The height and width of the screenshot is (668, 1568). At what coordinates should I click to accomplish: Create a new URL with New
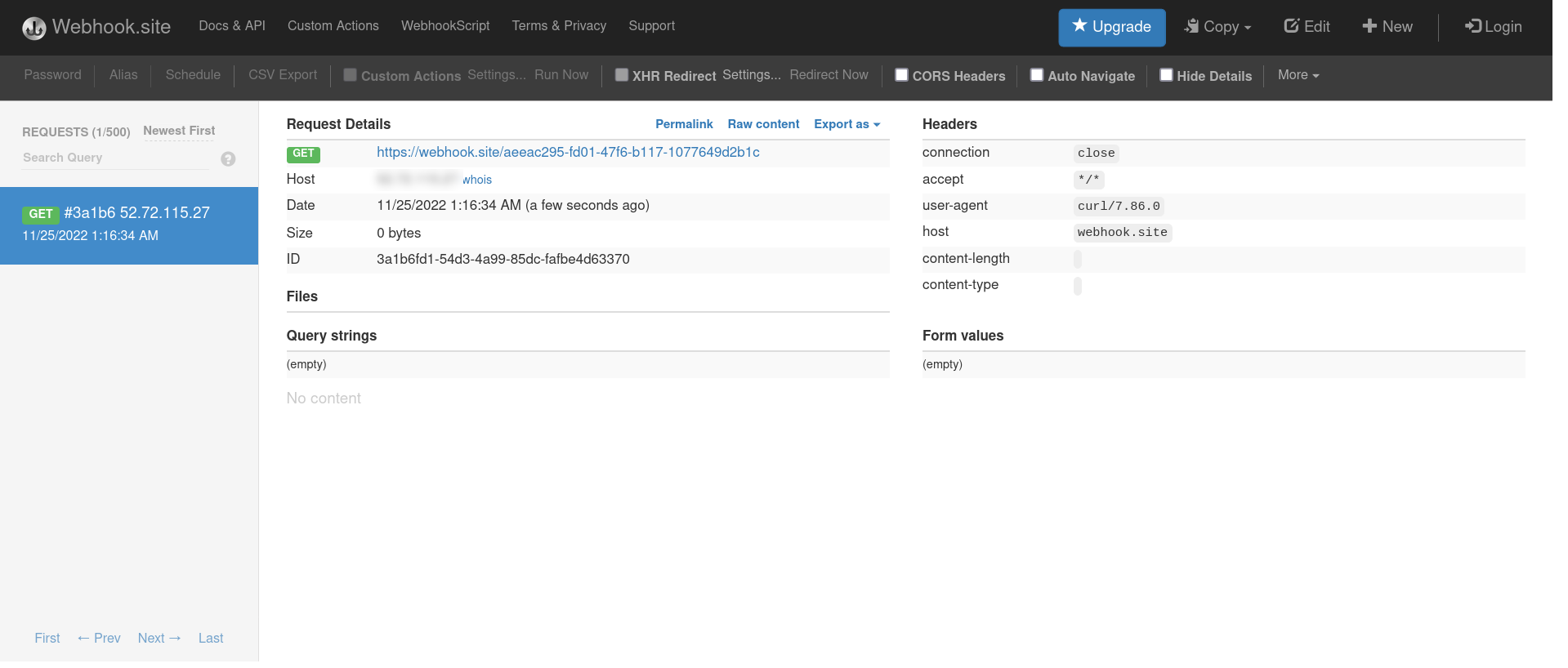pos(1387,26)
